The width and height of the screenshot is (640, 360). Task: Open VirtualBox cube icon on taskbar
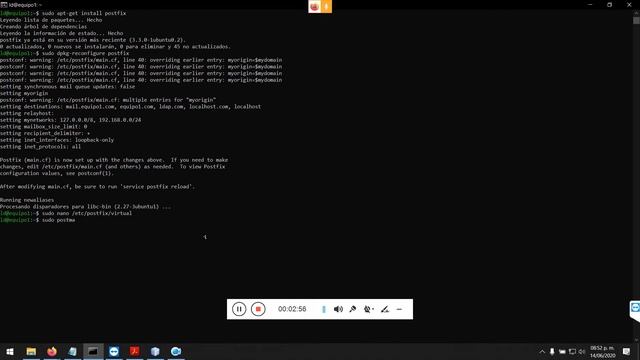(155, 351)
